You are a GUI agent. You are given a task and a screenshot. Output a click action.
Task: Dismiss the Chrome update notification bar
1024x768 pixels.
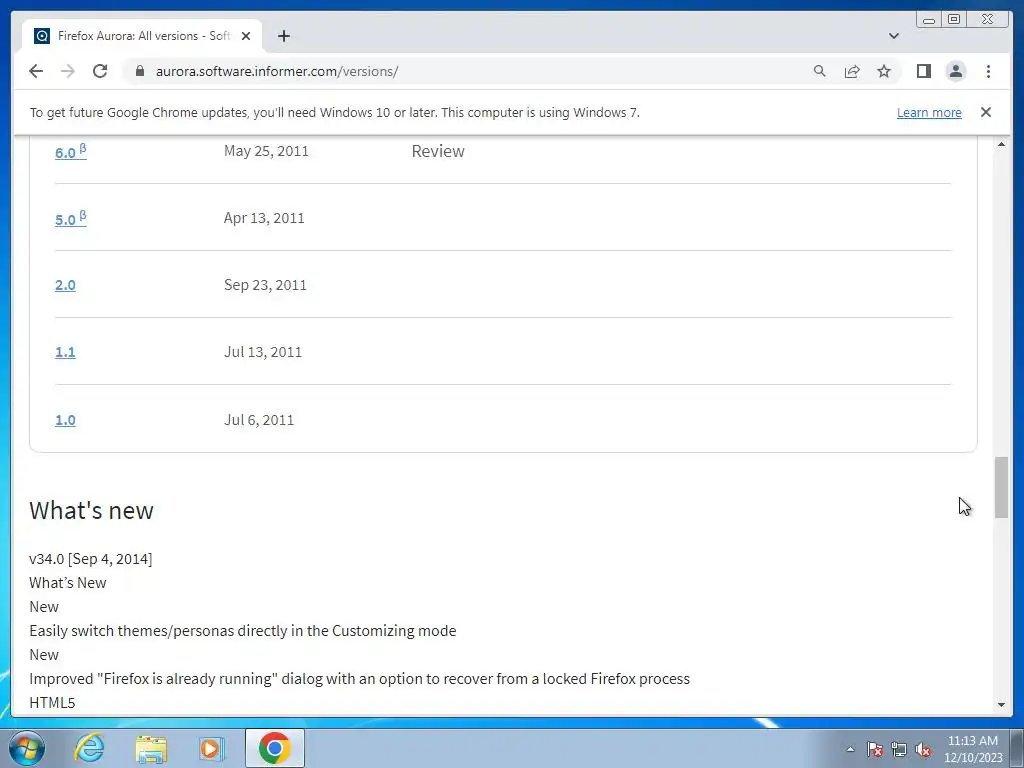coord(985,112)
